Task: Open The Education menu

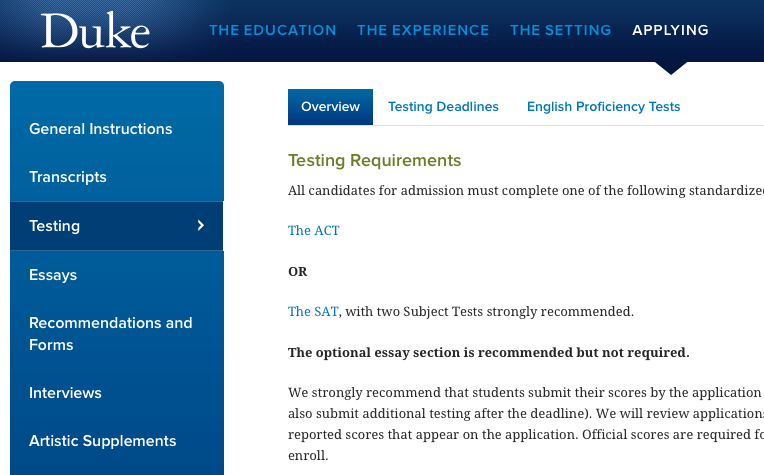Action: coord(273,30)
